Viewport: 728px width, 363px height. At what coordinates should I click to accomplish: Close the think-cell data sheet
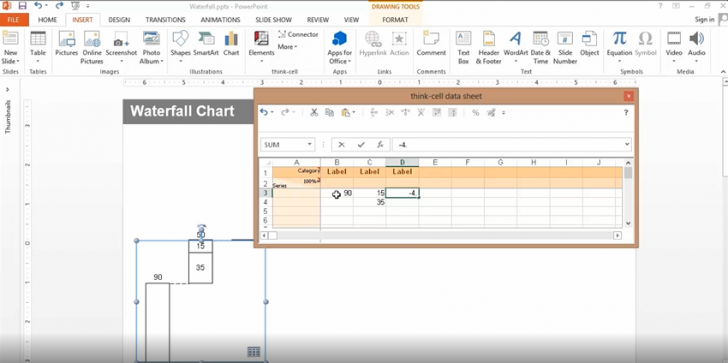coord(628,96)
